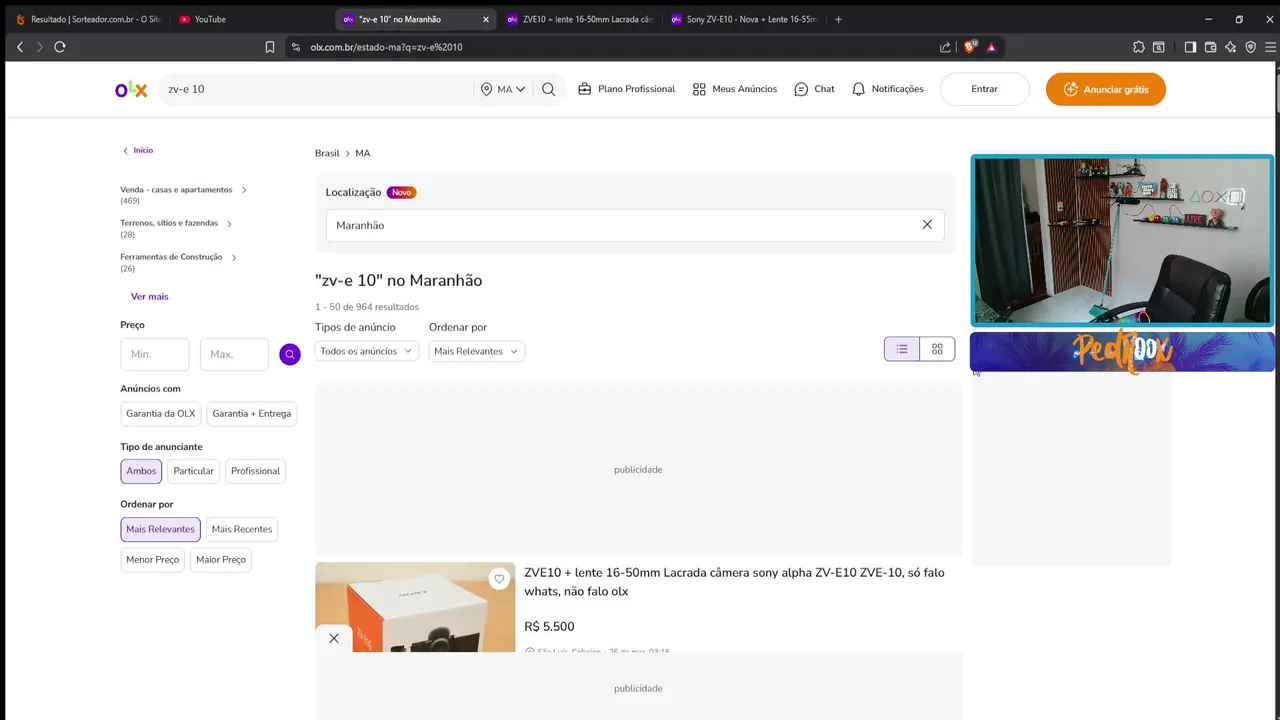Screen dimensions: 1280x720
Task: Open Brave Shields lion icon
Action: 969,47
